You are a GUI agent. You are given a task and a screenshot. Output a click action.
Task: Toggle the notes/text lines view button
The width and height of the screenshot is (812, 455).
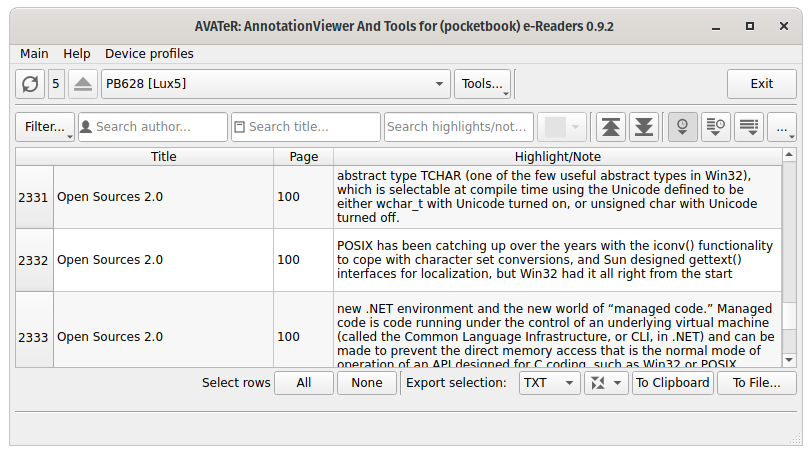tap(748, 127)
